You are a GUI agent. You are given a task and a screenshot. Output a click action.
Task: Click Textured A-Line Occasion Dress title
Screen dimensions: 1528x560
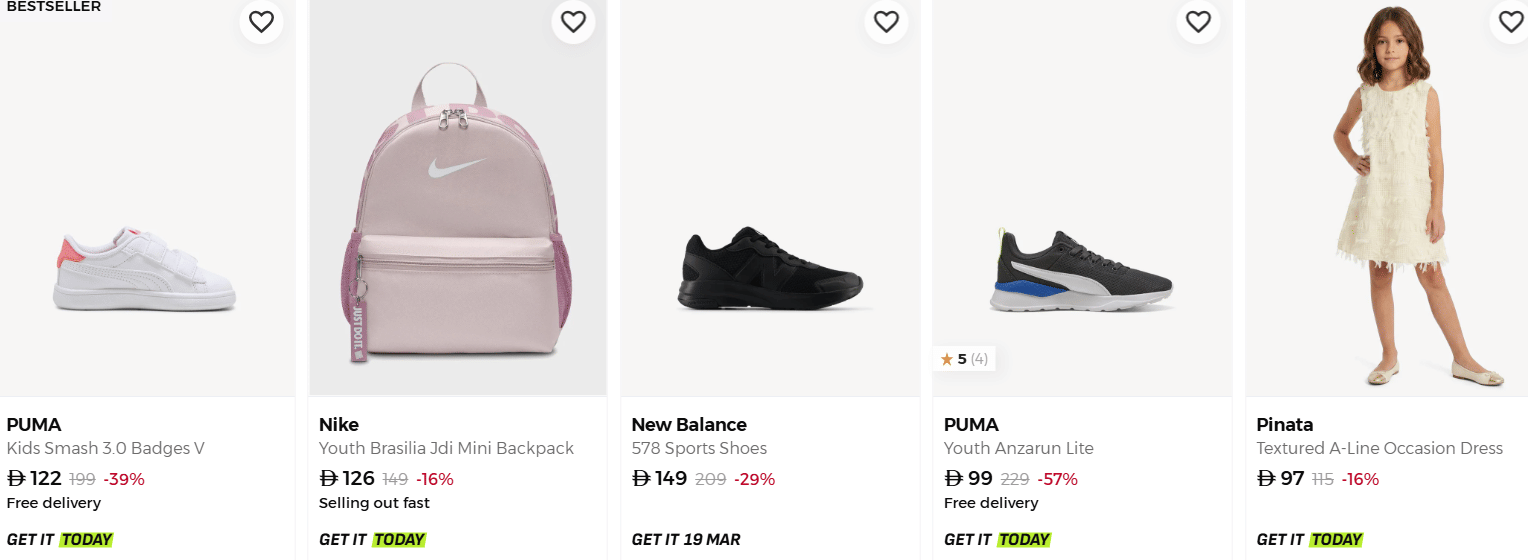1379,448
